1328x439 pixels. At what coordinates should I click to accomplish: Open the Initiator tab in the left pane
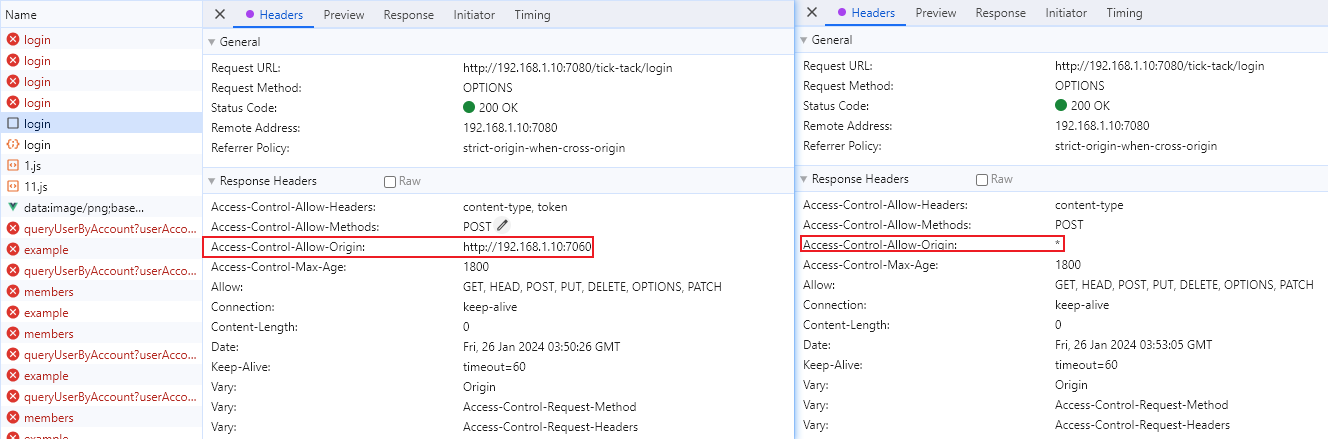pos(474,15)
